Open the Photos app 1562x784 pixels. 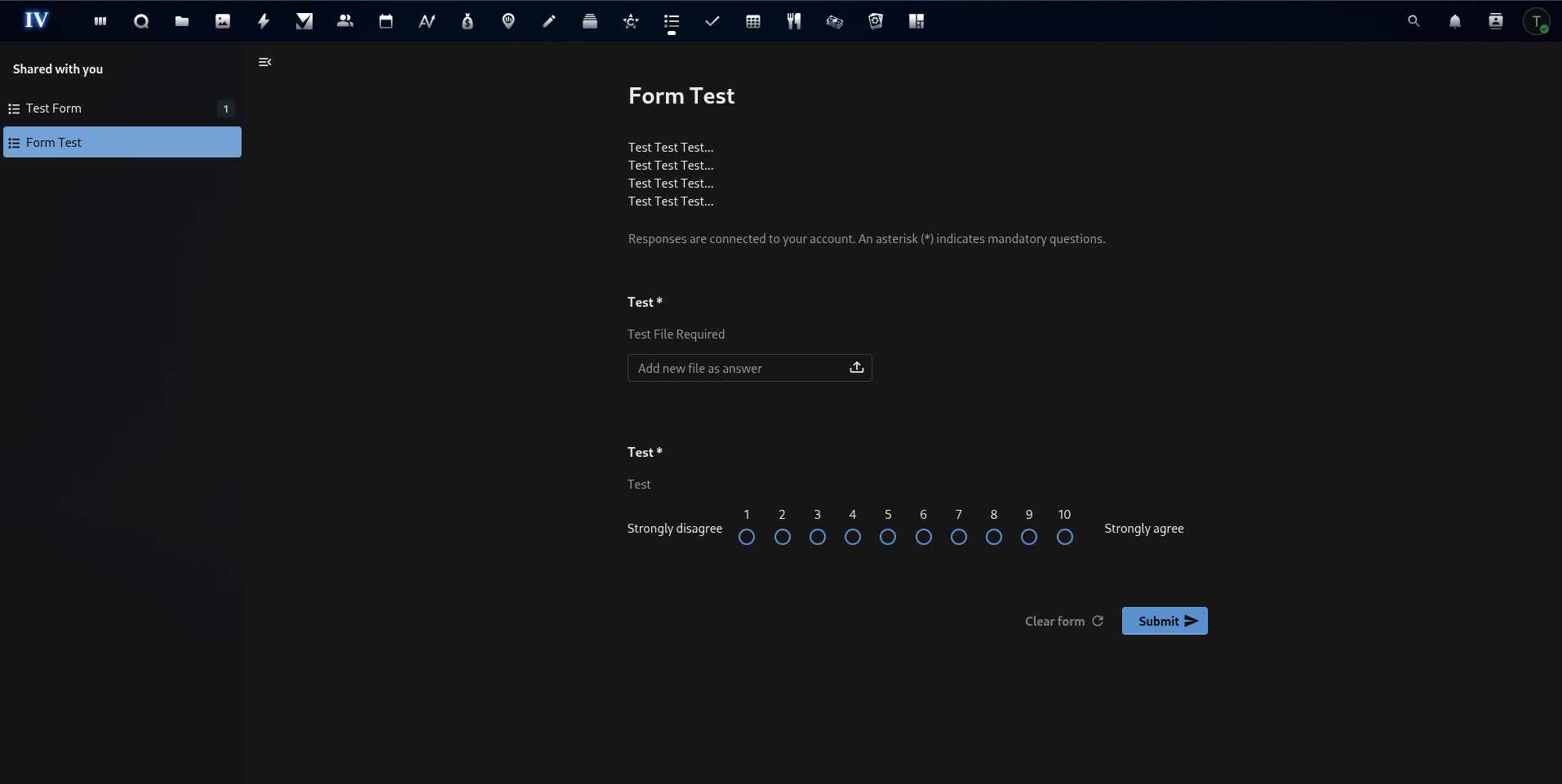[x=223, y=21]
